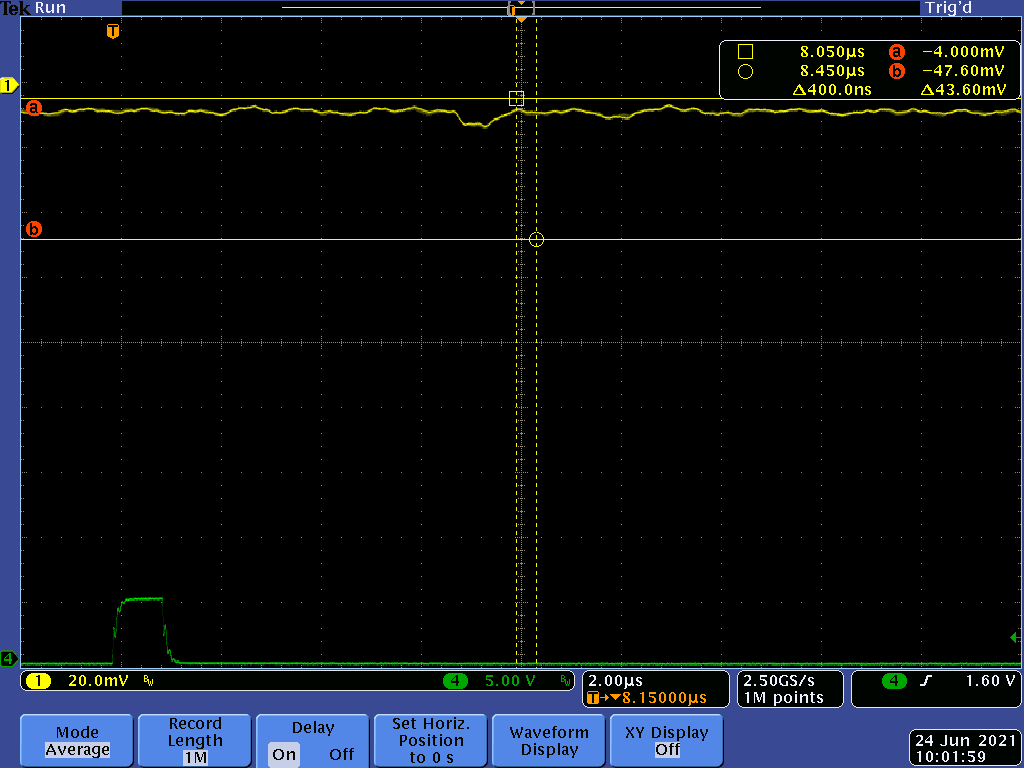
Task: Click cursor a marker on left edge
Action: point(34,108)
